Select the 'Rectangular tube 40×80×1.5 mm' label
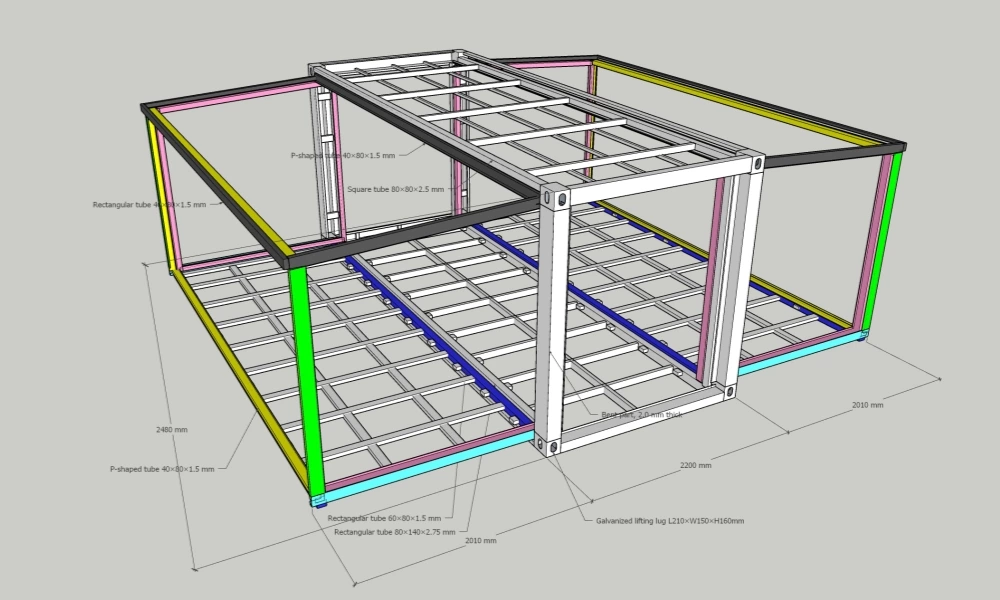Viewport: 1000px width, 600px height. (x=148, y=205)
